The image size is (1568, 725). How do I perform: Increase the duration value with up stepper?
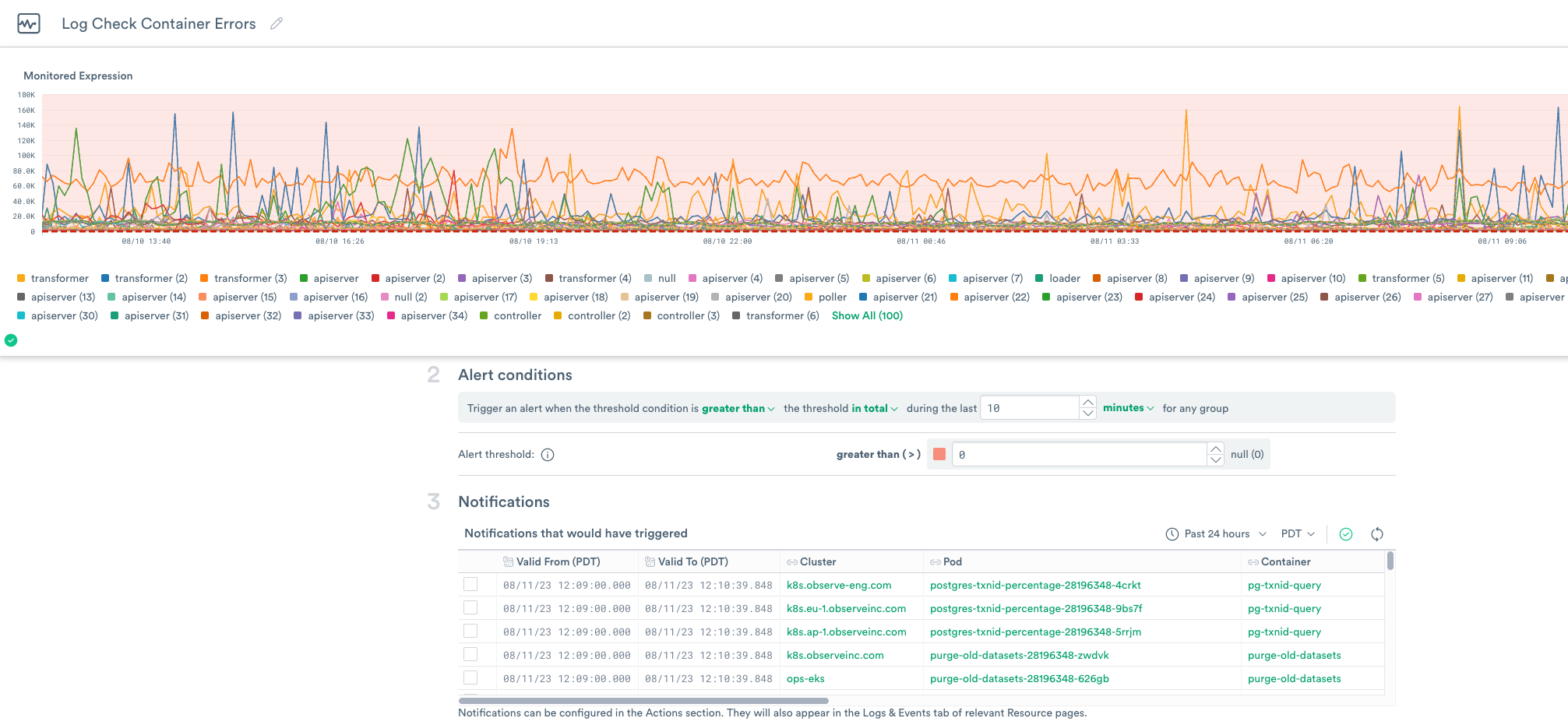[1088, 402]
